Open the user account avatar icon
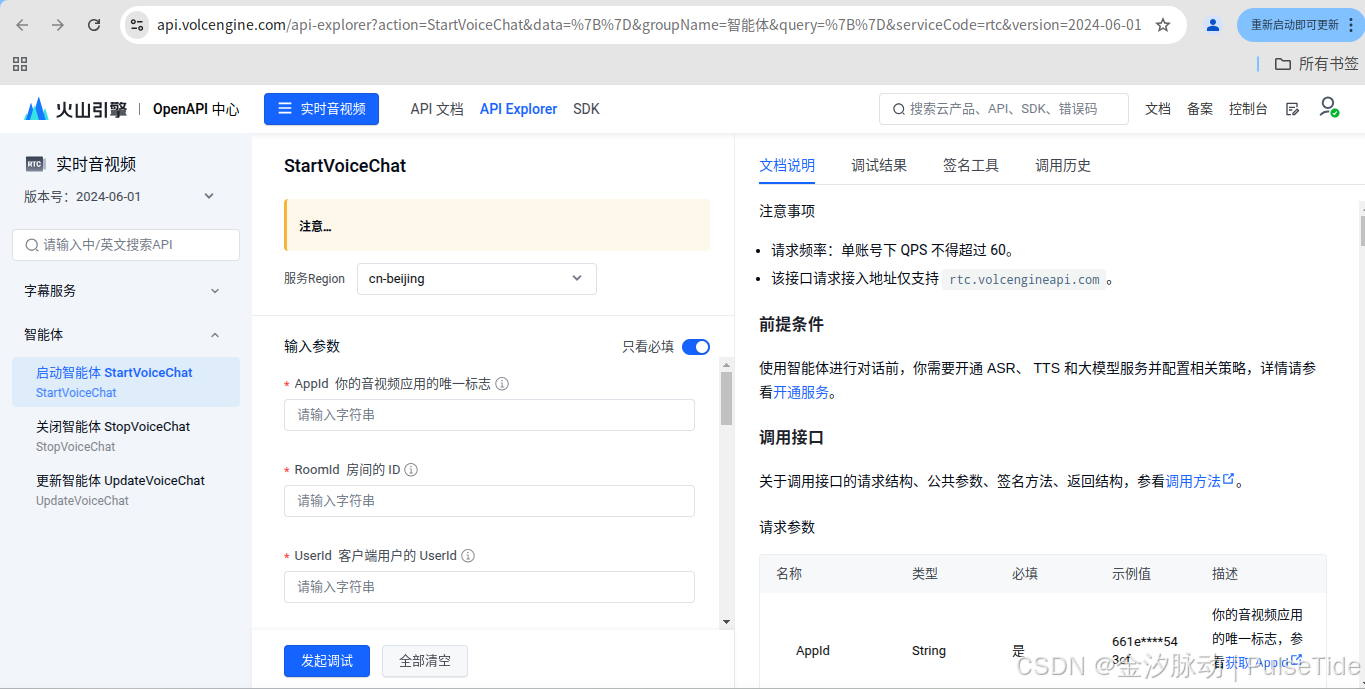1365x689 pixels. (1328, 107)
